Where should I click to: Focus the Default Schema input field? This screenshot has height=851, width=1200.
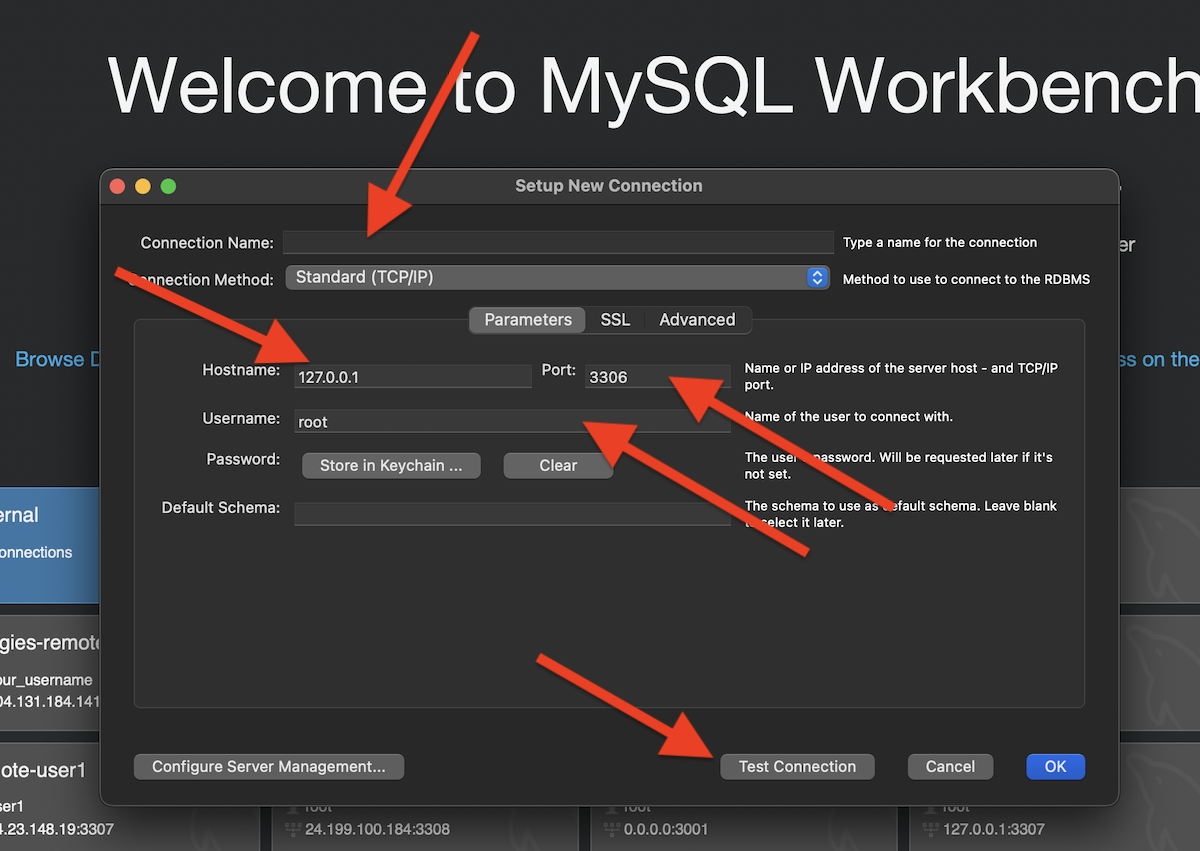pyautogui.click(x=512, y=512)
